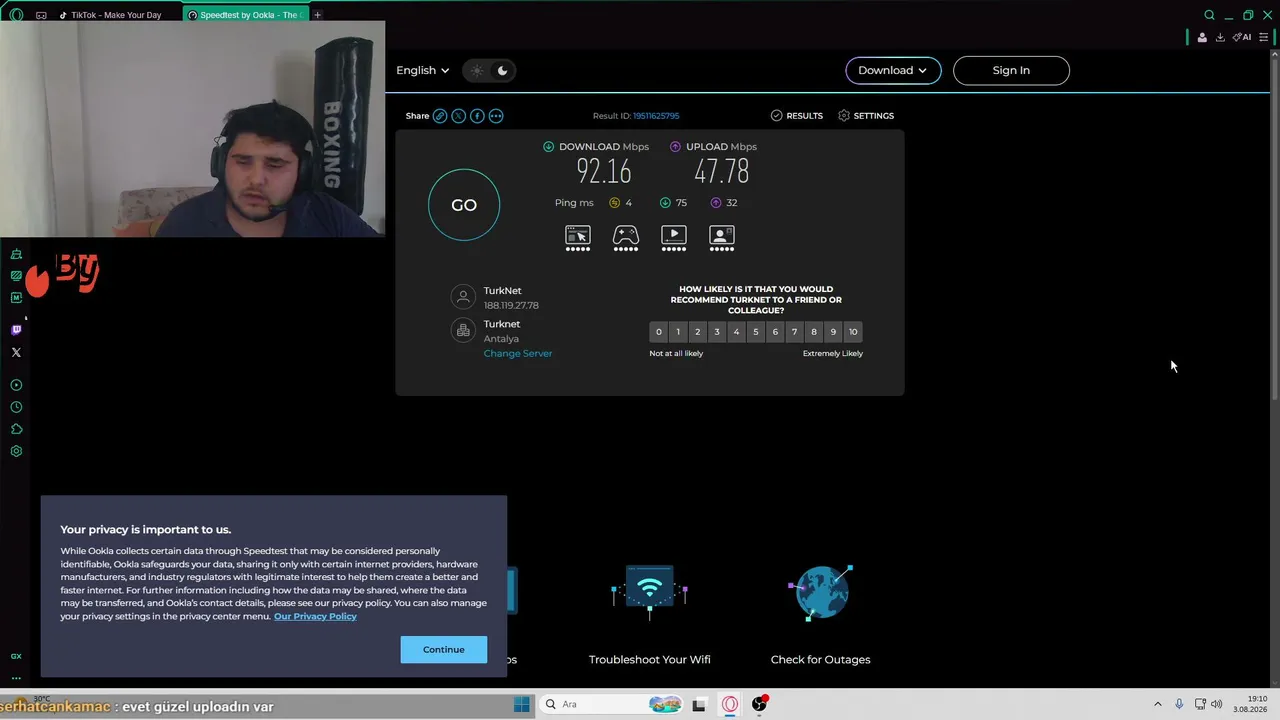Viewport: 1280px width, 720px height.
Task: Open Result ID 19511625795 link
Action: (x=656, y=116)
